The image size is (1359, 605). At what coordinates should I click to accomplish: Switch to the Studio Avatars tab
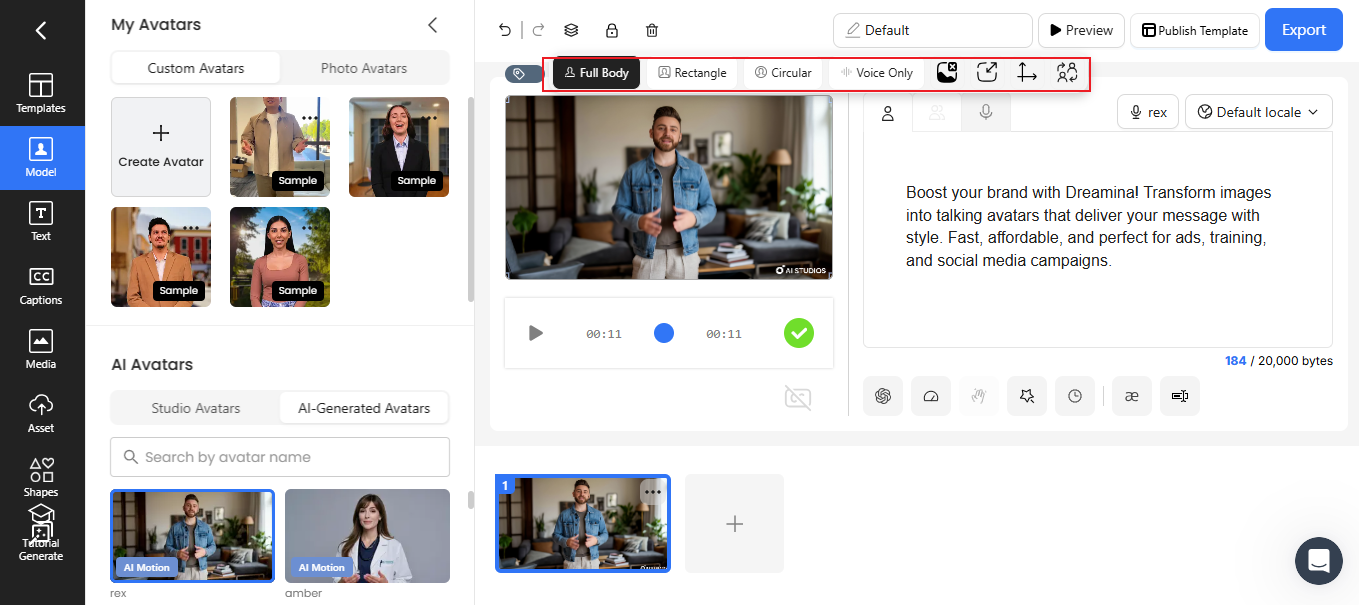click(196, 408)
